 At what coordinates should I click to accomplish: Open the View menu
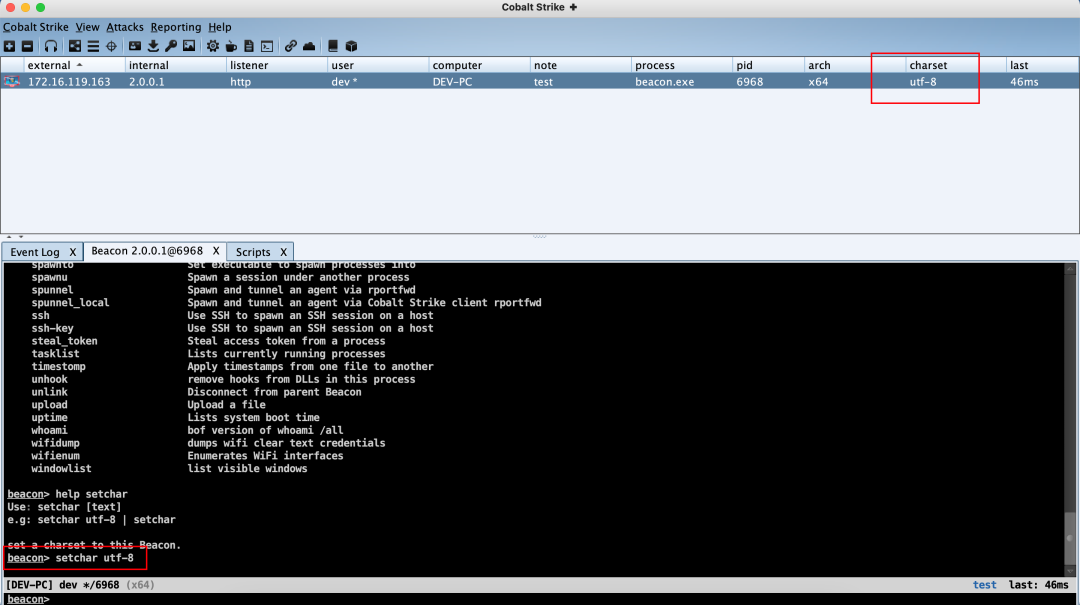click(87, 27)
